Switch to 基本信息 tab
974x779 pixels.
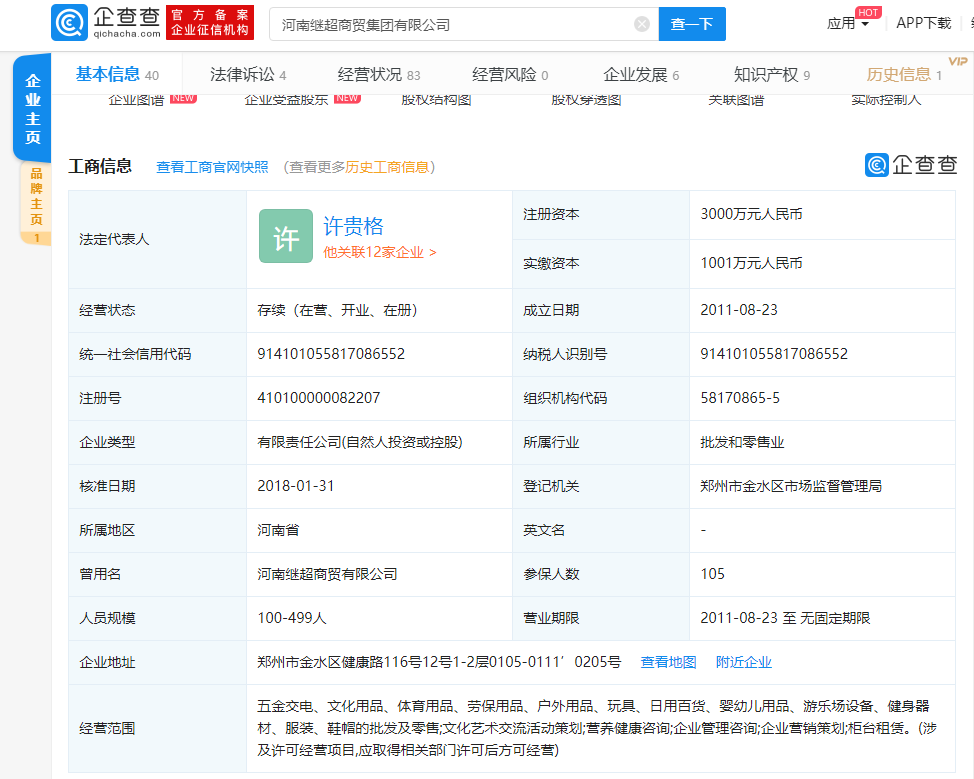point(117,75)
